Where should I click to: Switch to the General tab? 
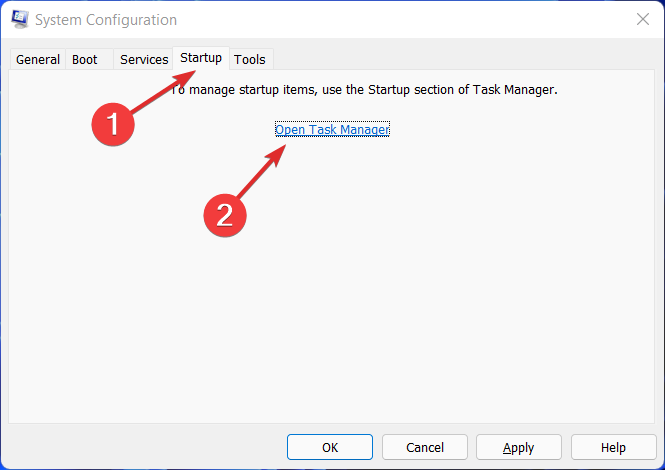[x=38, y=59]
